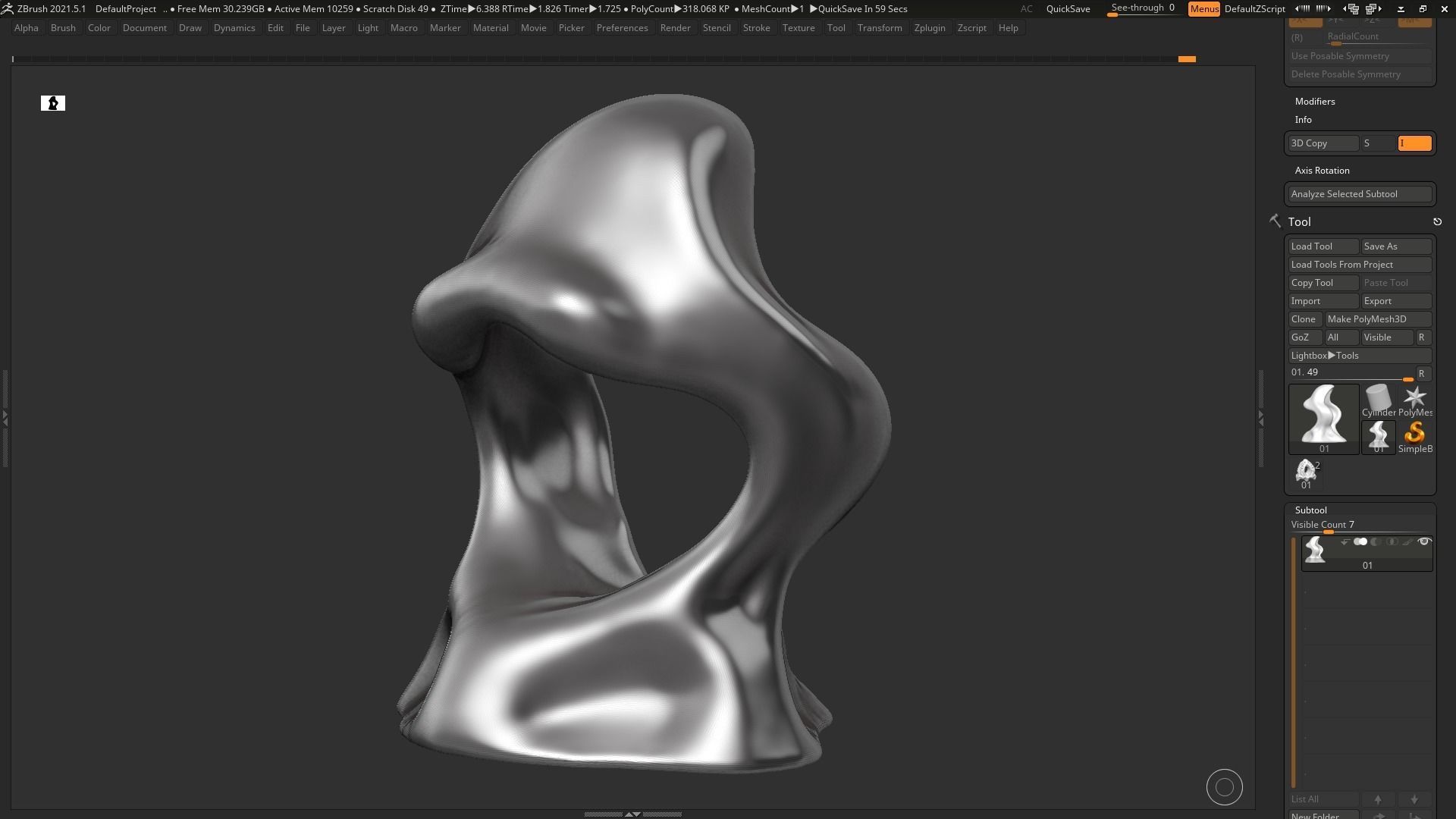
Task: Toggle the M mirror symmetry button
Action: click(x=1414, y=21)
